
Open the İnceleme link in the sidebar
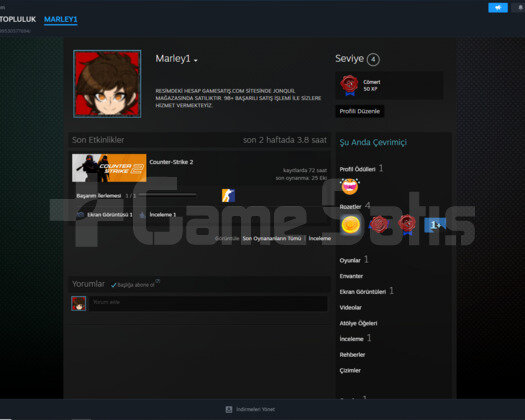click(351, 339)
